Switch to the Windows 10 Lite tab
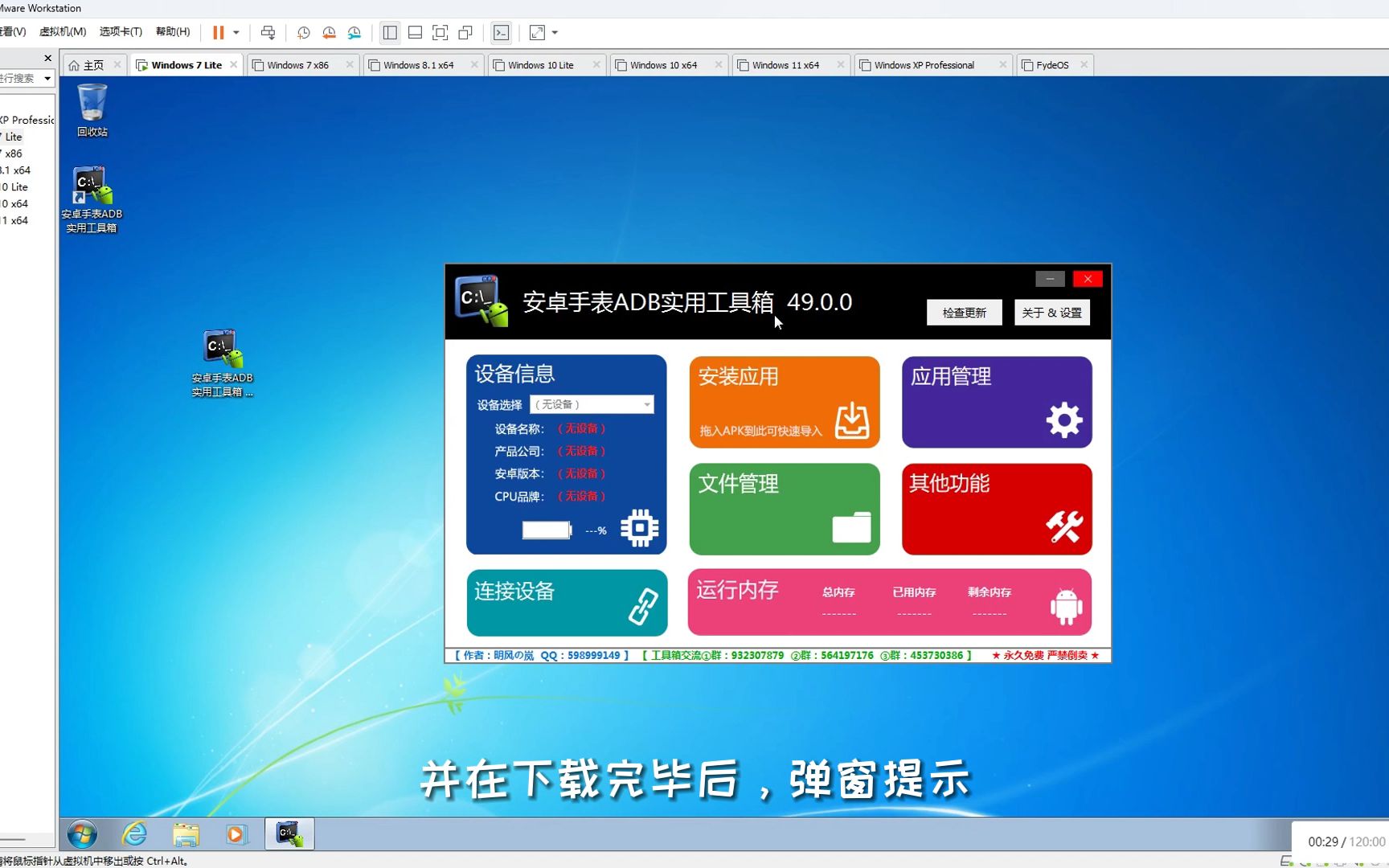Screen dimensions: 1389x868 coord(540,65)
